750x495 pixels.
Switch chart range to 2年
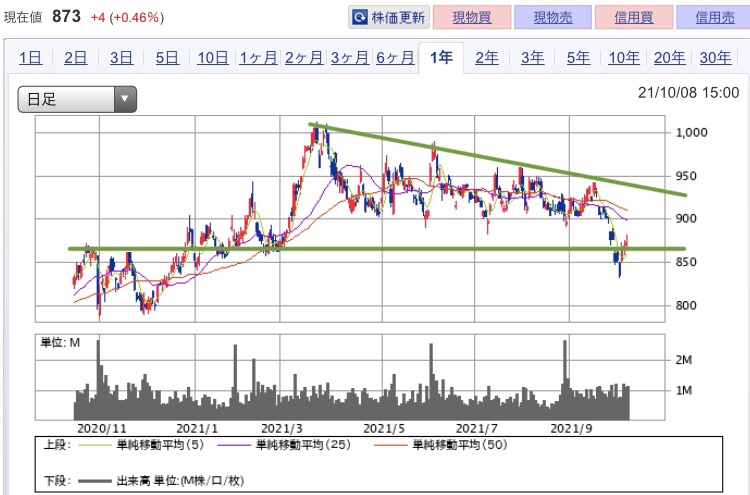coord(487,58)
